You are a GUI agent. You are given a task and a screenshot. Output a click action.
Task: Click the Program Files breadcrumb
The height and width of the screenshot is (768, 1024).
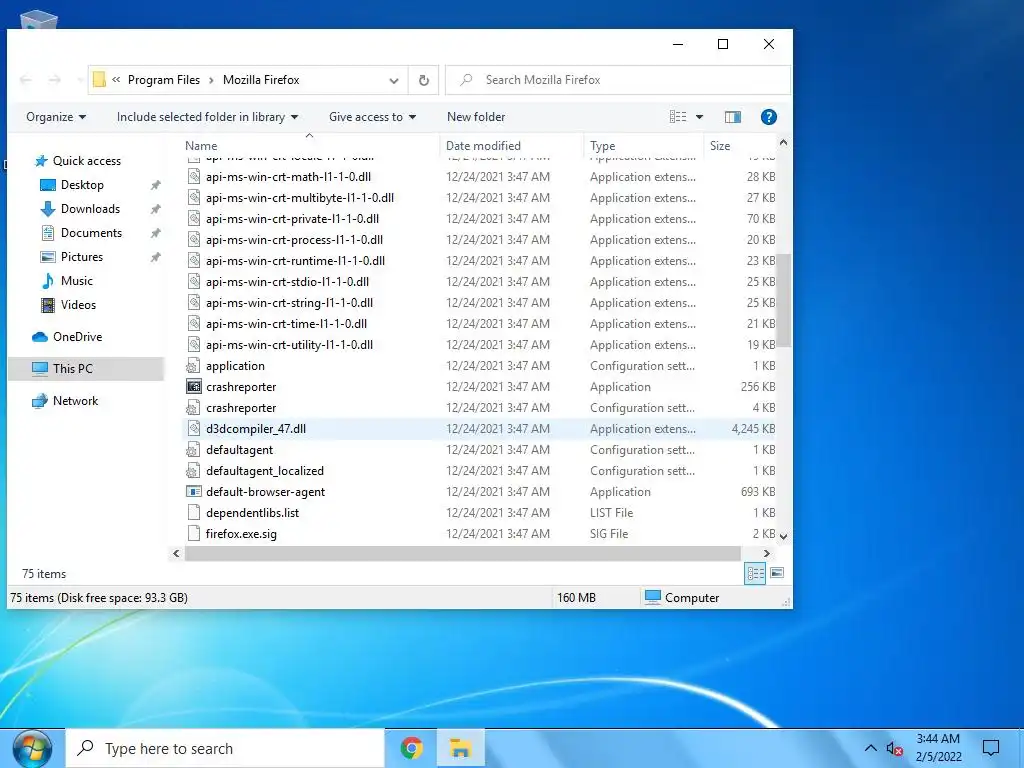[164, 80]
